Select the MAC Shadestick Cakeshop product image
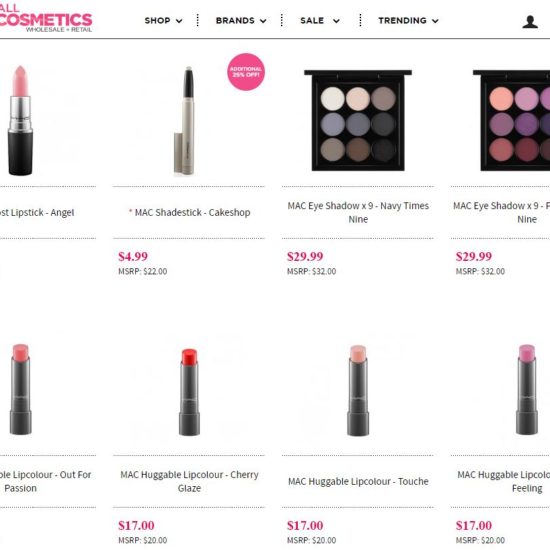 pyautogui.click(x=185, y=121)
